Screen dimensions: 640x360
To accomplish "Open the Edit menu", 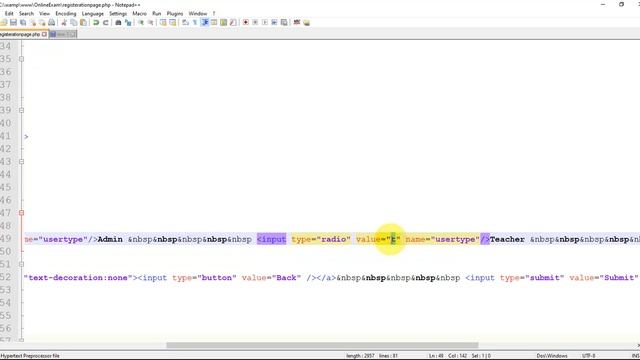I will tap(9, 13).
